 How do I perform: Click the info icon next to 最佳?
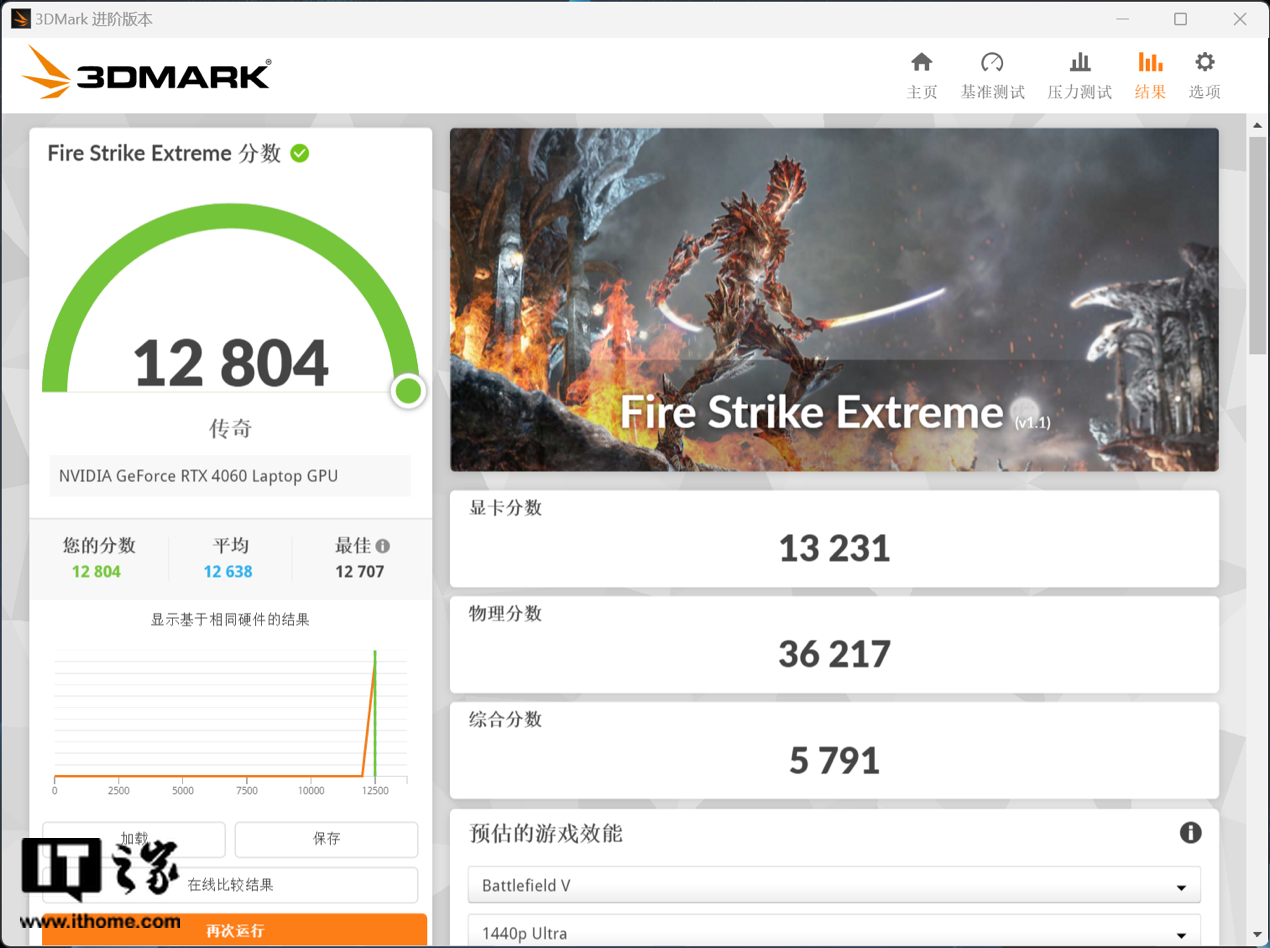[x=383, y=546]
